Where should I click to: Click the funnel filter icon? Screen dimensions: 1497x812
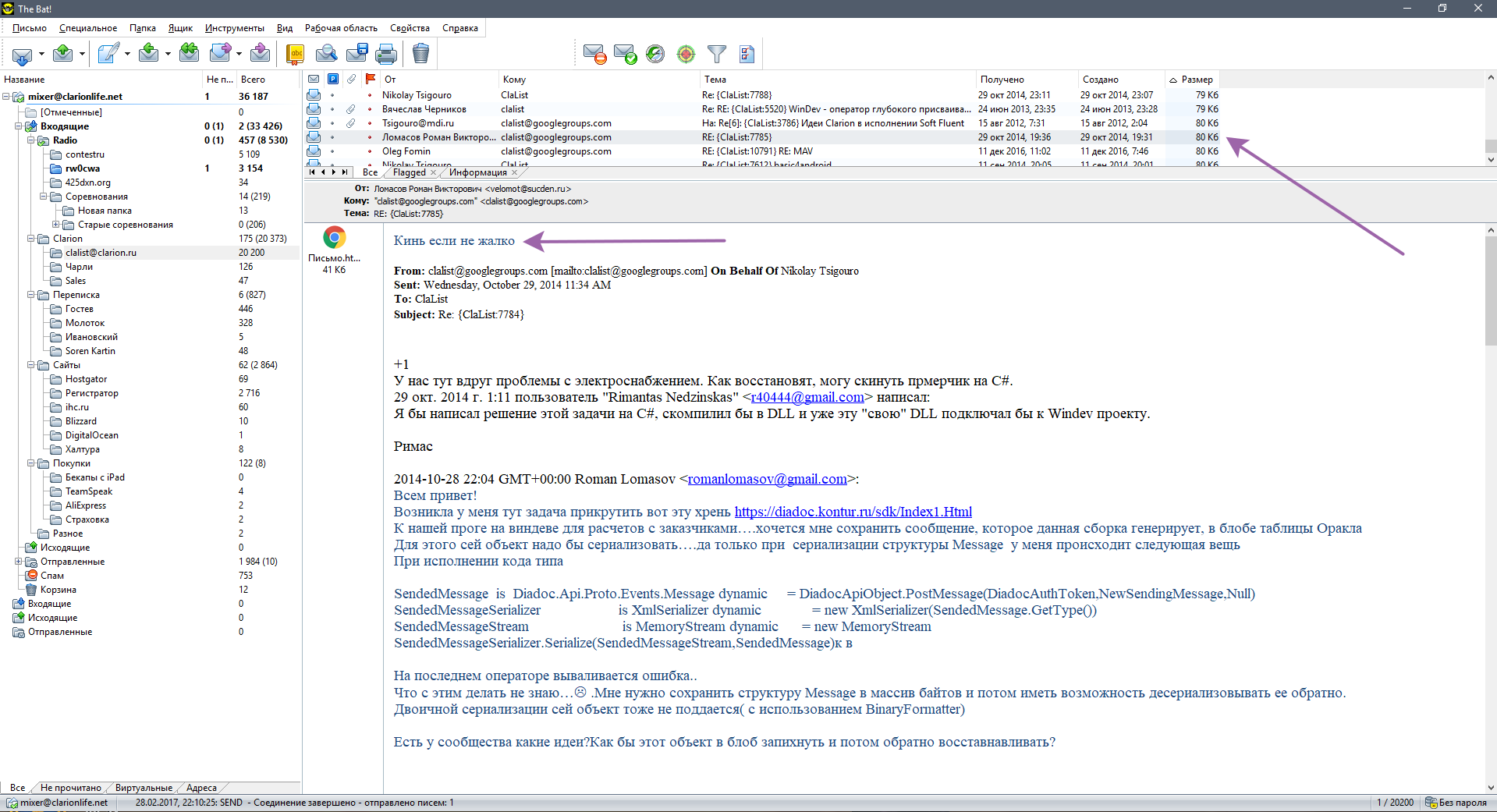coord(716,54)
